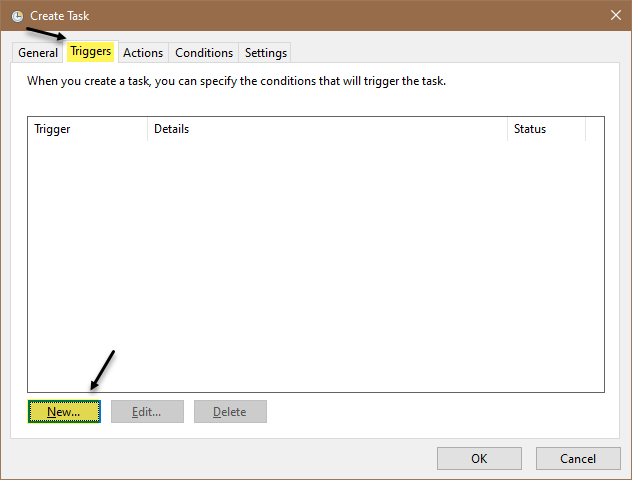This screenshot has width=632, height=480.
Task: Click the "Create Task" window title
Action: pyautogui.click(x=60, y=16)
